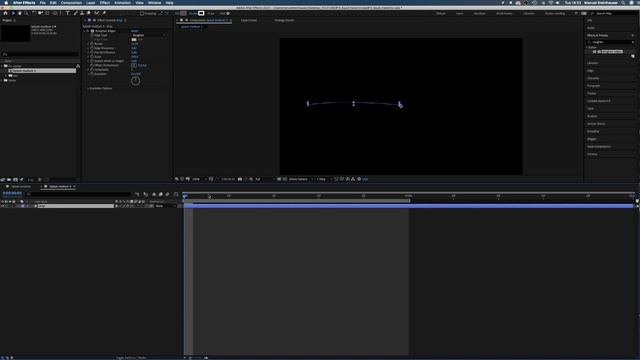Click the timeline current time indicator

pyautogui.click(x=185, y=196)
